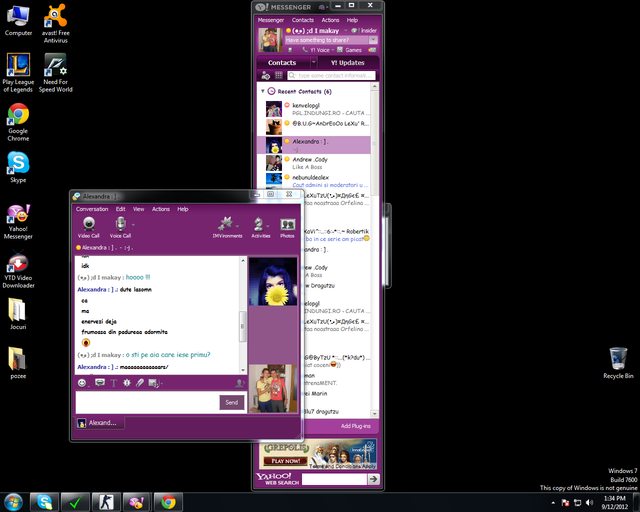Click the paperclip attach file icon
The width and height of the screenshot is (640, 512).
[140, 383]
